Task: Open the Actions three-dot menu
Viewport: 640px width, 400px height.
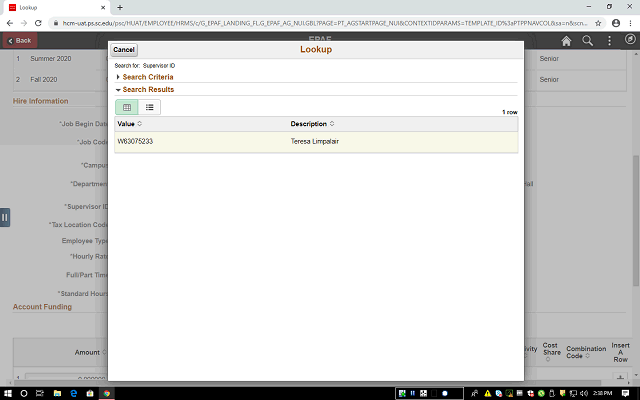Action: point(609,40)
